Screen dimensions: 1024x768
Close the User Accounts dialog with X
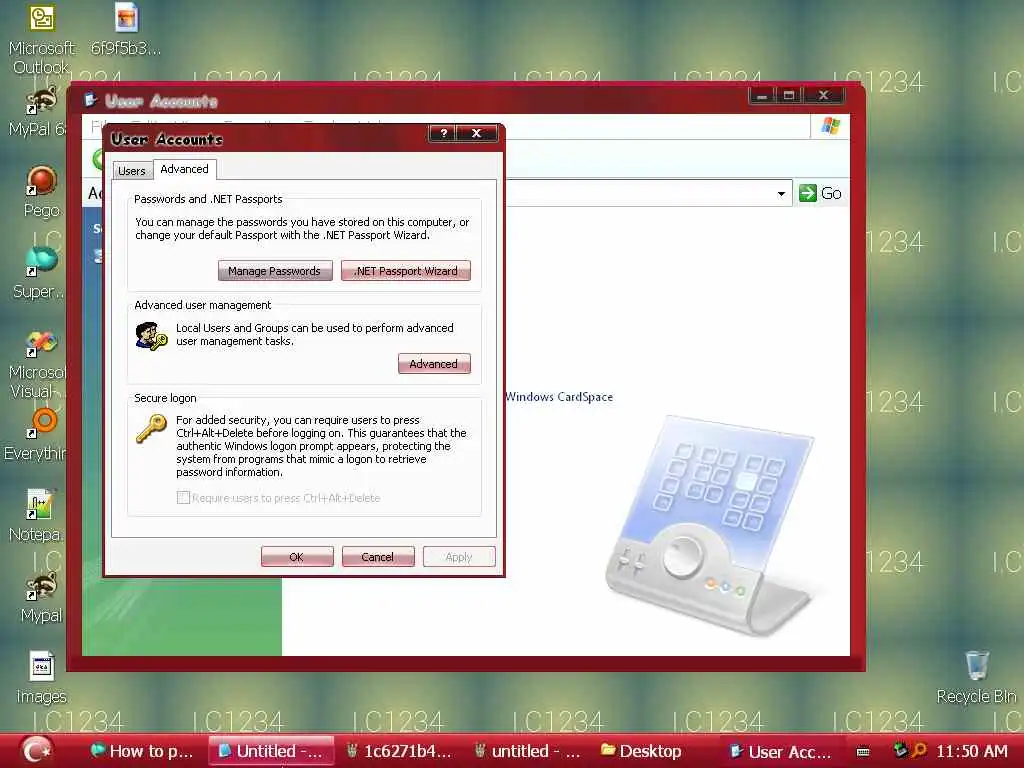pyautogui.click(x=477, y=133)
